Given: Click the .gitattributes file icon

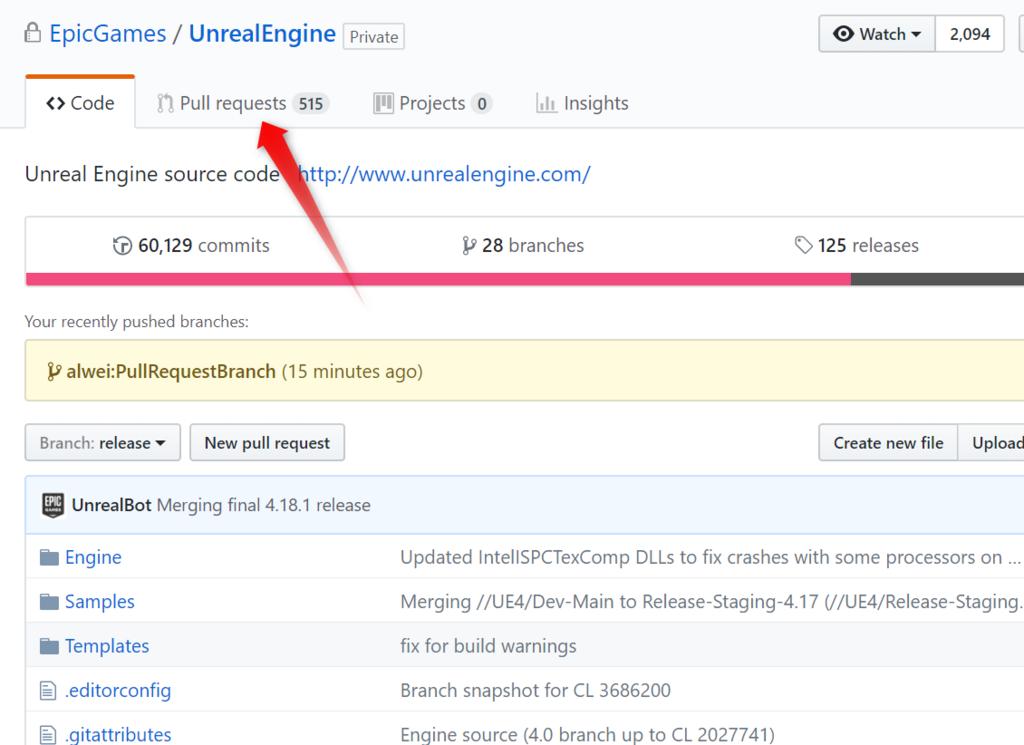Looking at the screenshot, I should pos(48,735).
